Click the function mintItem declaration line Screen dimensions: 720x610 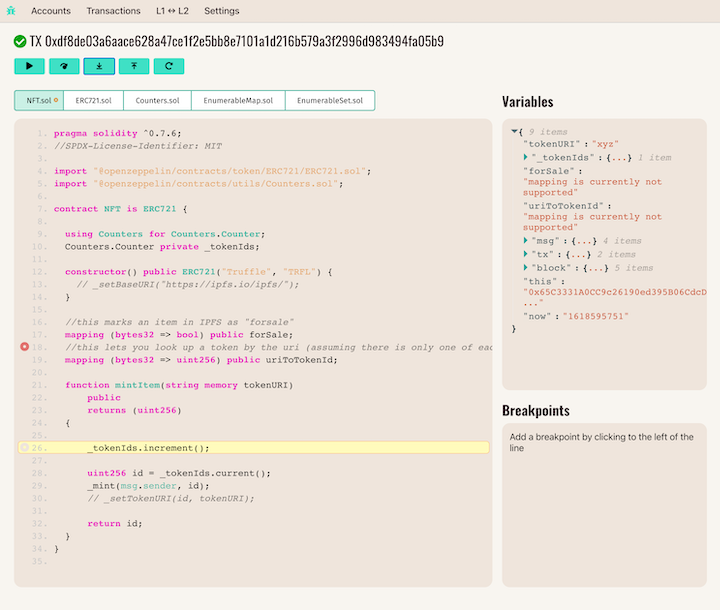pyautogui.click(x=179, y=385)
